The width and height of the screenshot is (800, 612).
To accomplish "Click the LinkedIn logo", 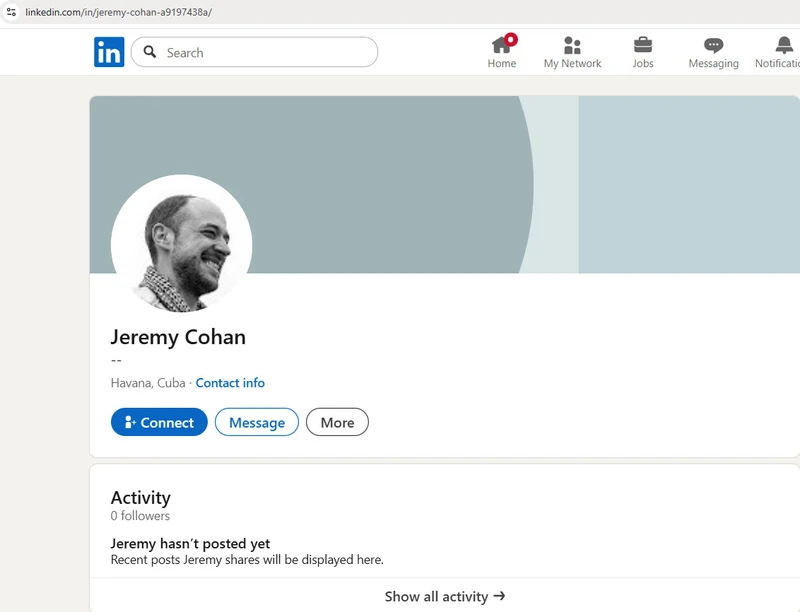I will point(109,52).
